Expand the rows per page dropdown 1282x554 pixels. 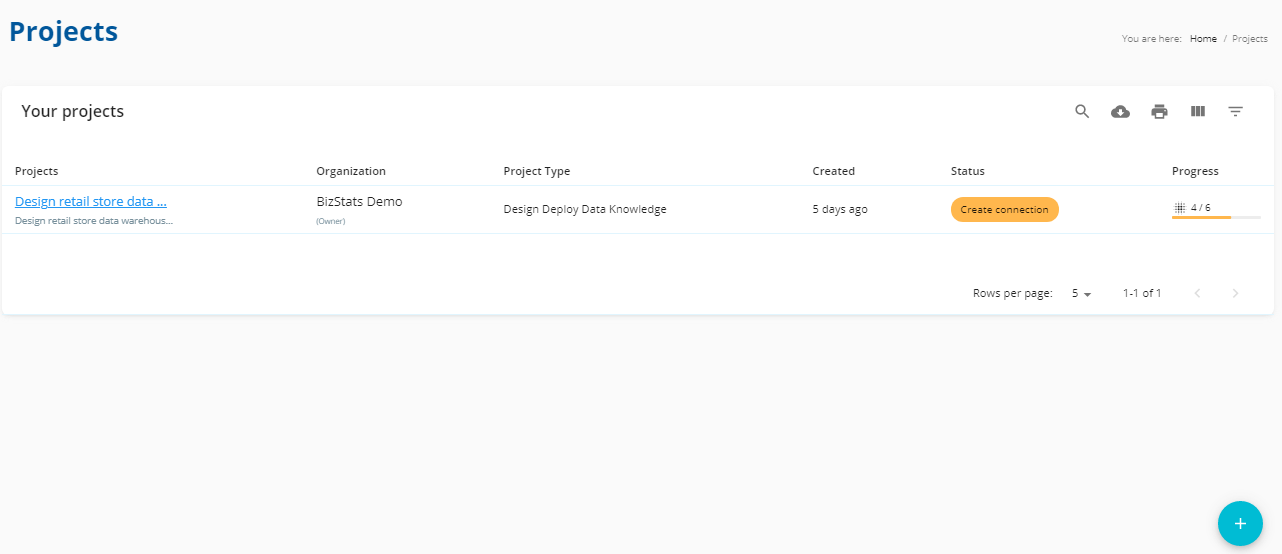(1081, 294)
